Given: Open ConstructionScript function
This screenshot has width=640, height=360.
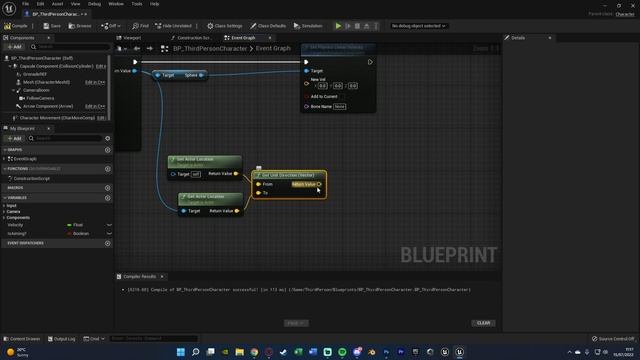Looking at the screenshot, I should click(x=31, y=178).
